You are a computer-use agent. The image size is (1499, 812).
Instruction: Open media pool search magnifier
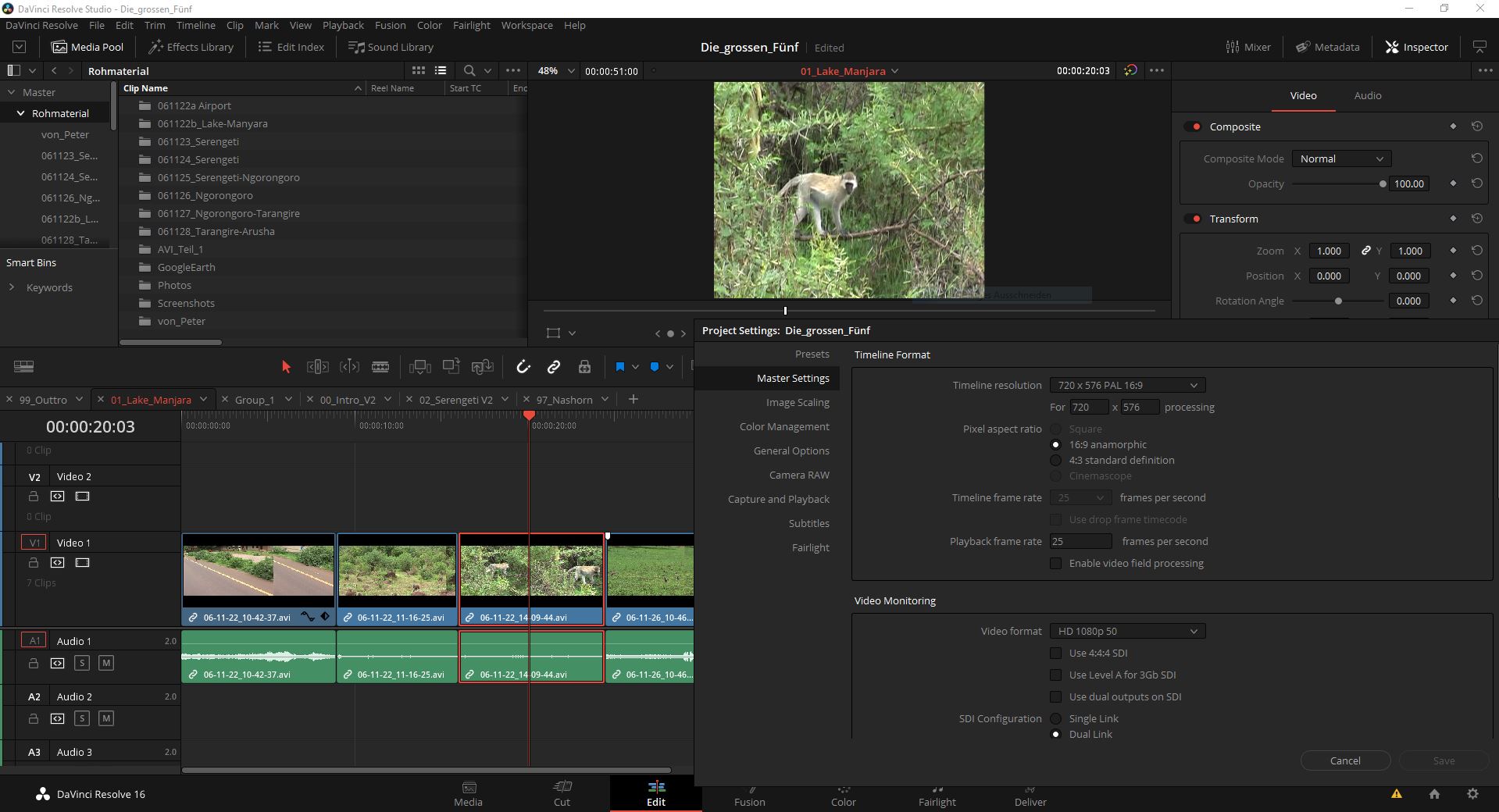click(x=469, y=70)
